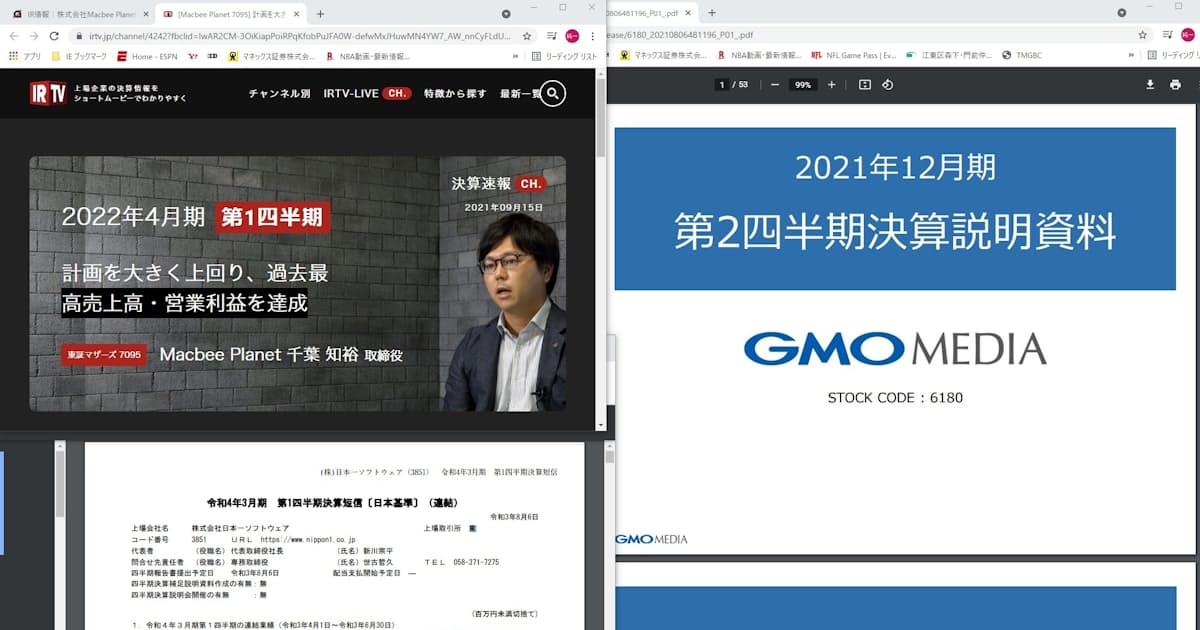Screen dimensions: 1200x630
Task: Open new tab in left browser window
Action: 320,14
